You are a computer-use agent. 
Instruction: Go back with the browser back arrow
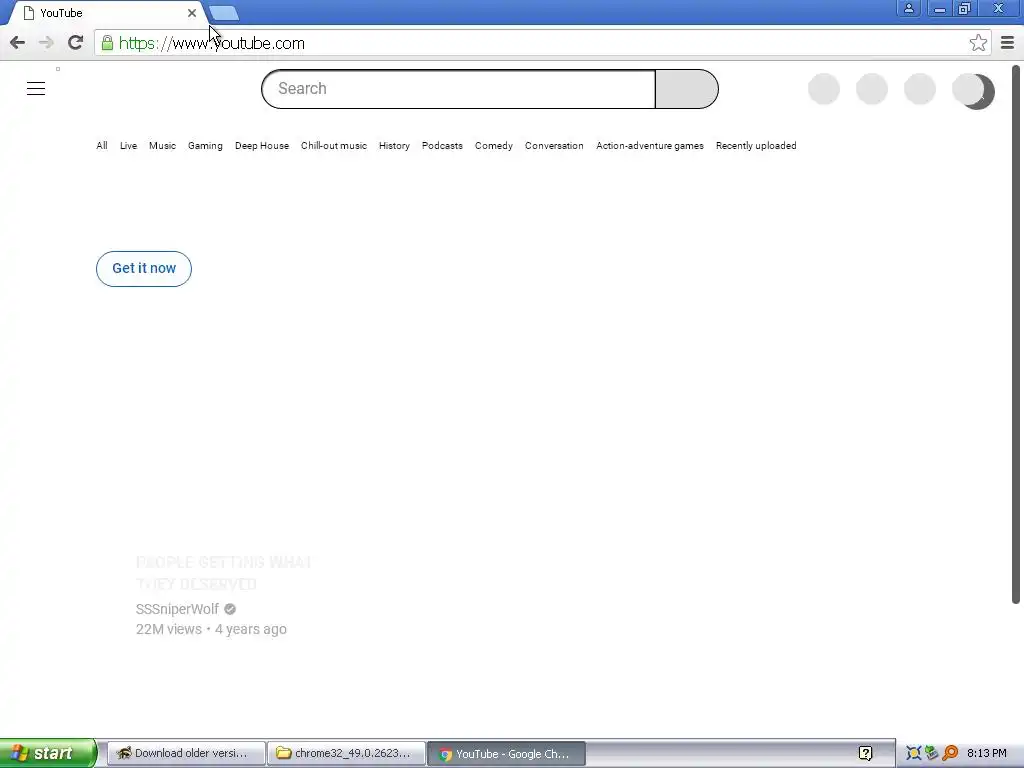pos(18,43)
